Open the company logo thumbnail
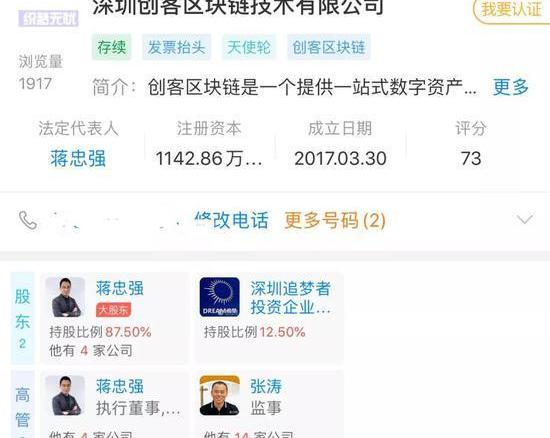The width and height of the screenshot is (550, 438). [48, 18]
